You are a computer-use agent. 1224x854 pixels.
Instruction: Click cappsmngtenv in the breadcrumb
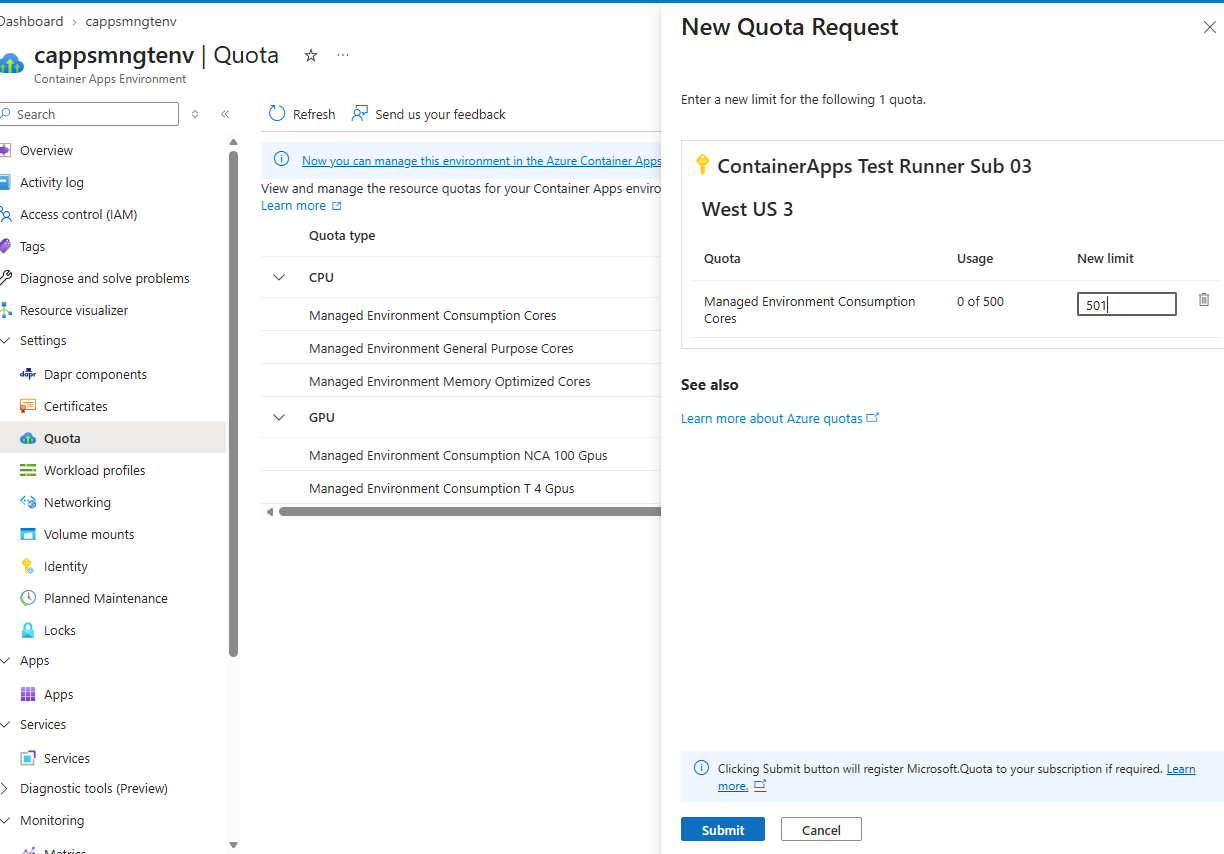(129, 21)
